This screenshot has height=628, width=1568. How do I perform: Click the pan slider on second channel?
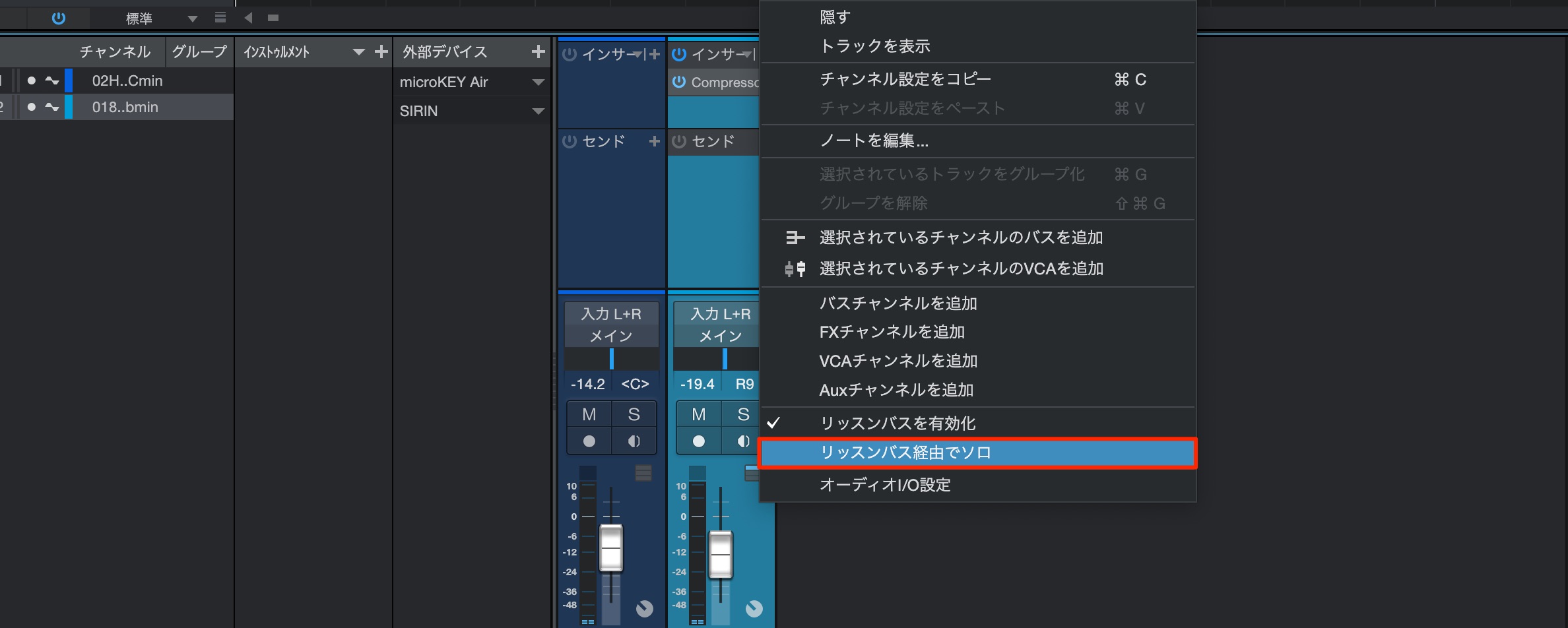pyautogui.click(x=717, y=359)
